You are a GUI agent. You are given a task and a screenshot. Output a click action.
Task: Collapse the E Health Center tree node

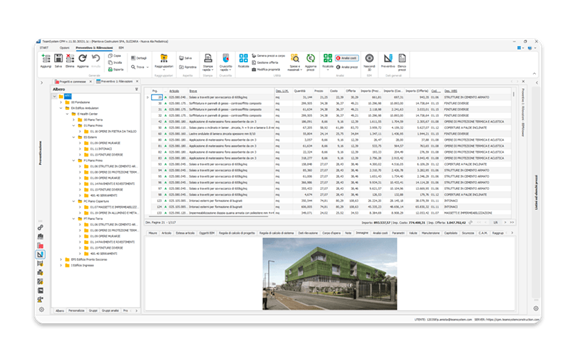(x=67, y=114)
